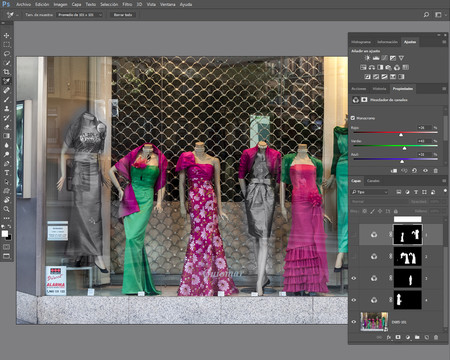Viewport: 450px width, 360px height.
Task: Hide the background photo layer
Action: pos(354,322)
